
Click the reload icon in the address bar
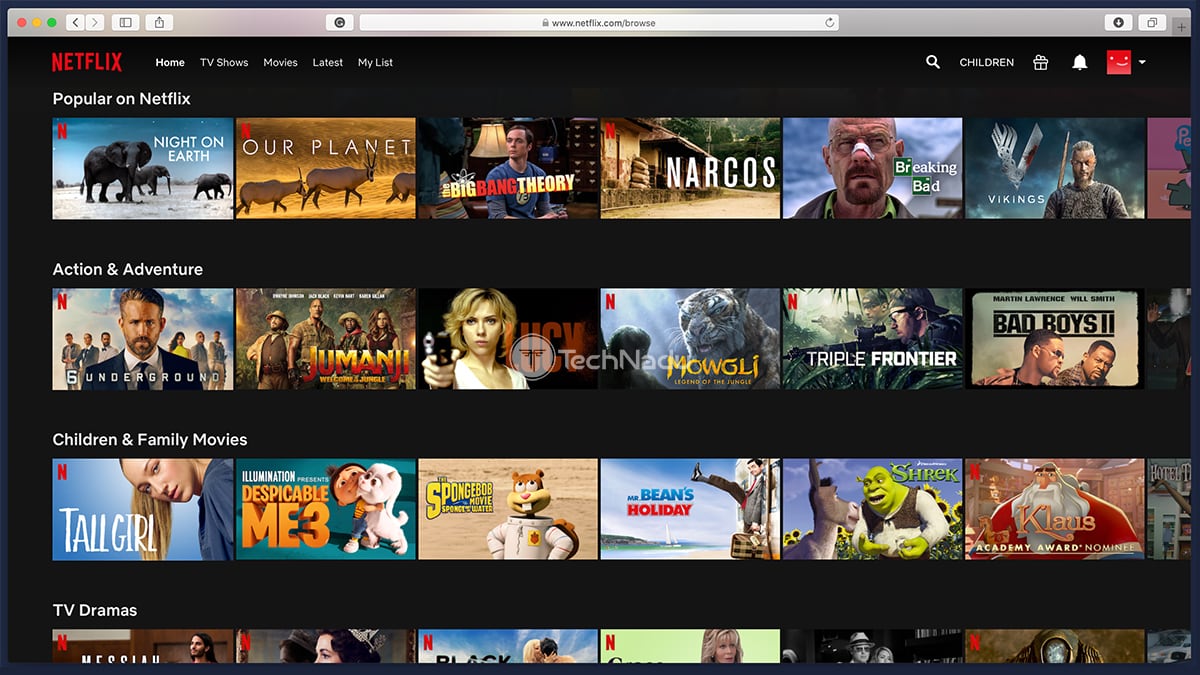coord(829,21)
